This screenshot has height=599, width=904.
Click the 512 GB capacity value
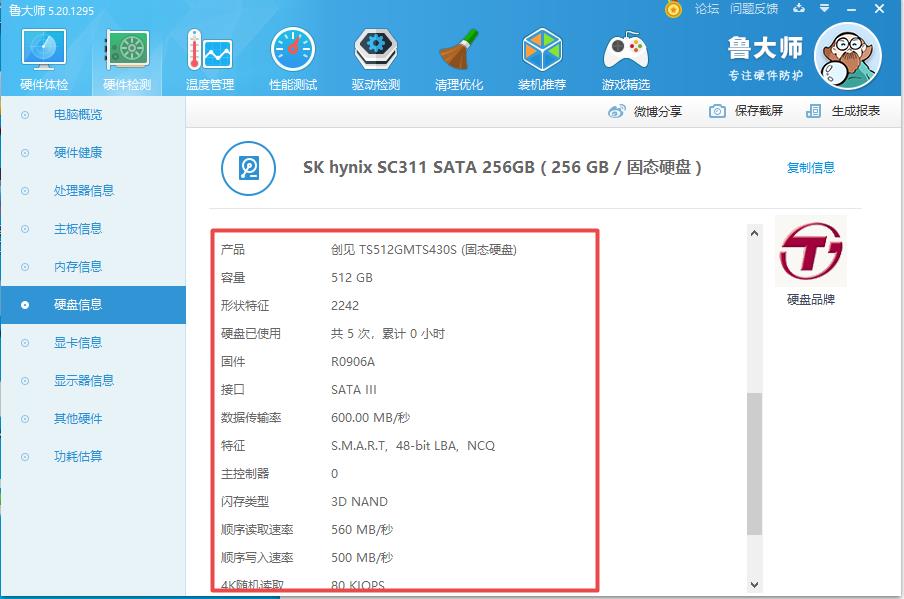coord(352,278)
